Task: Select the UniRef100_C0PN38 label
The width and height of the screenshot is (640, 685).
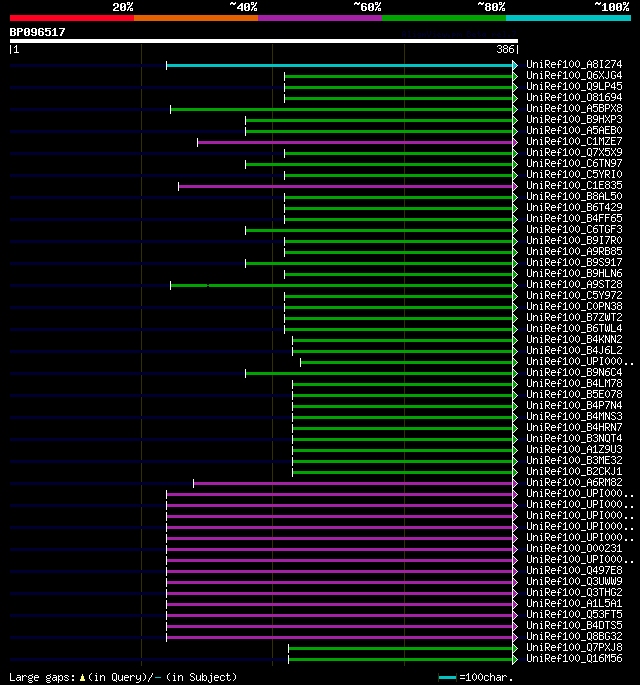Action: (574, 306)
